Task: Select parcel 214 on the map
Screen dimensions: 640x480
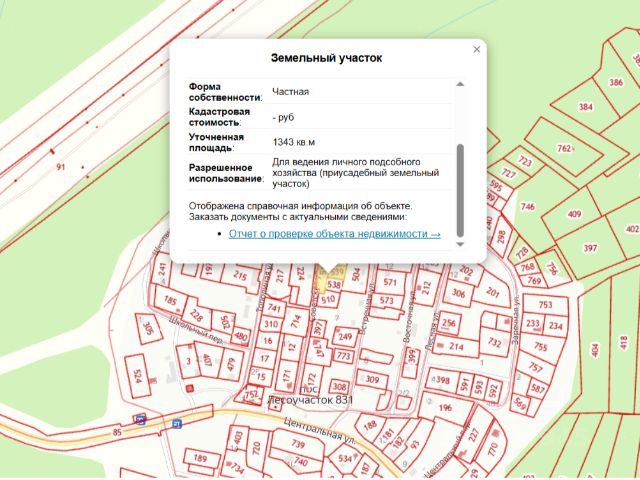Action: [456, 347]
